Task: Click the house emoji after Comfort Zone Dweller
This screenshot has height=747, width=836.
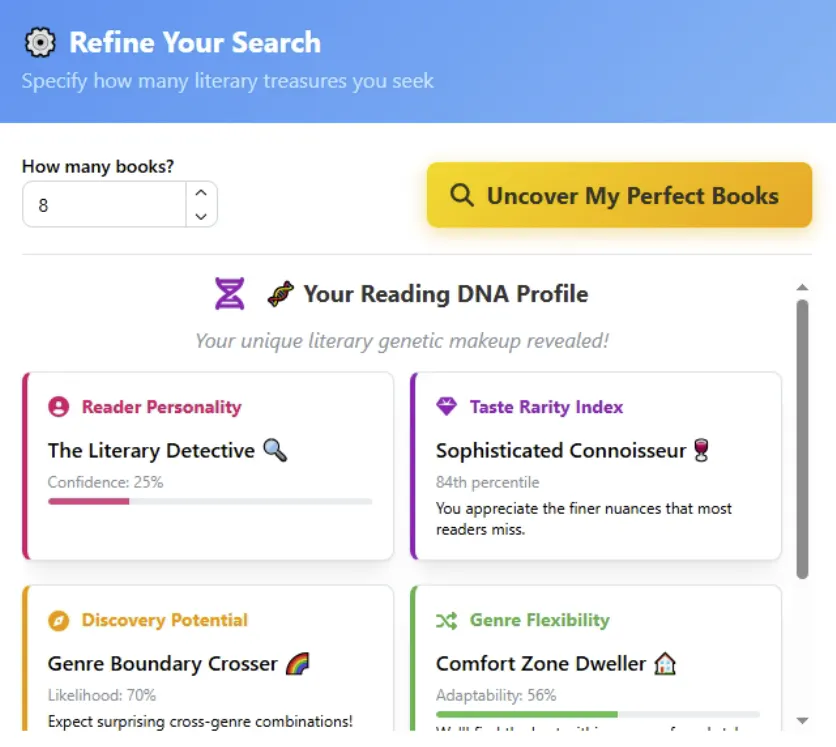Action: point(665,664)
